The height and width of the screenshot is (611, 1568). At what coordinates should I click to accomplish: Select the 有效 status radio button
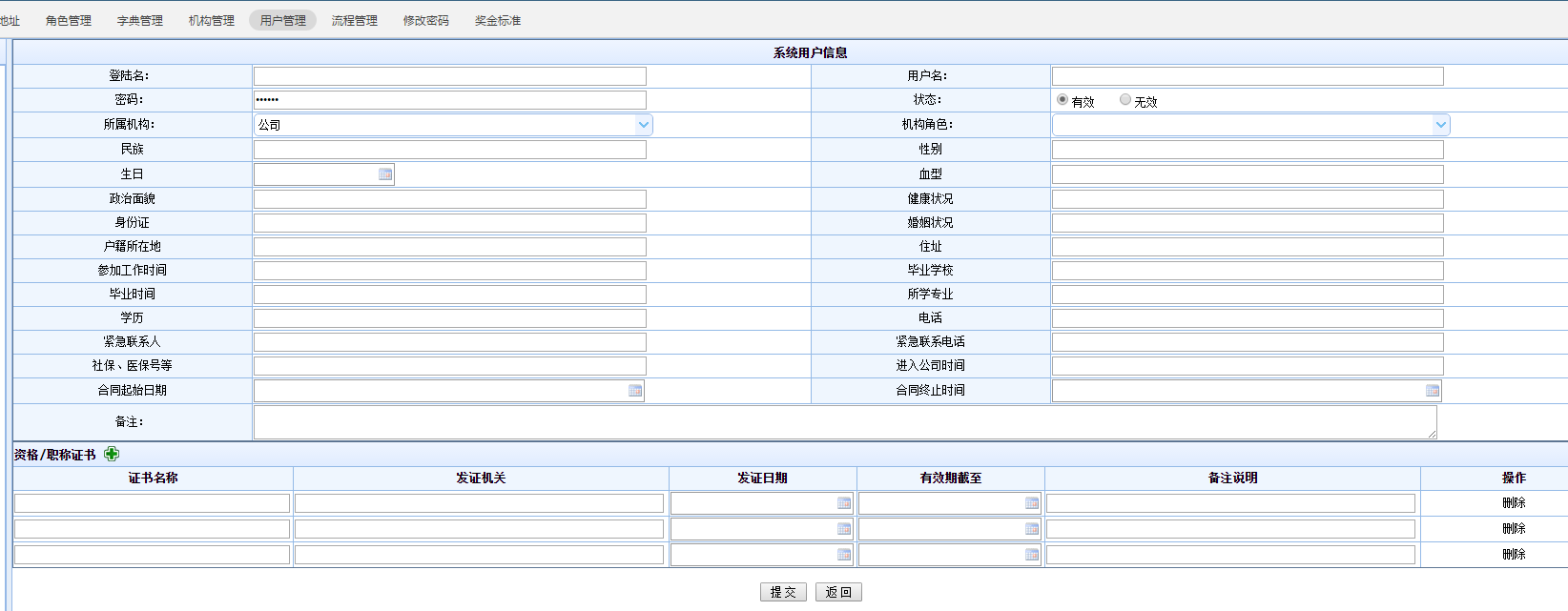tap(1063, 99)
